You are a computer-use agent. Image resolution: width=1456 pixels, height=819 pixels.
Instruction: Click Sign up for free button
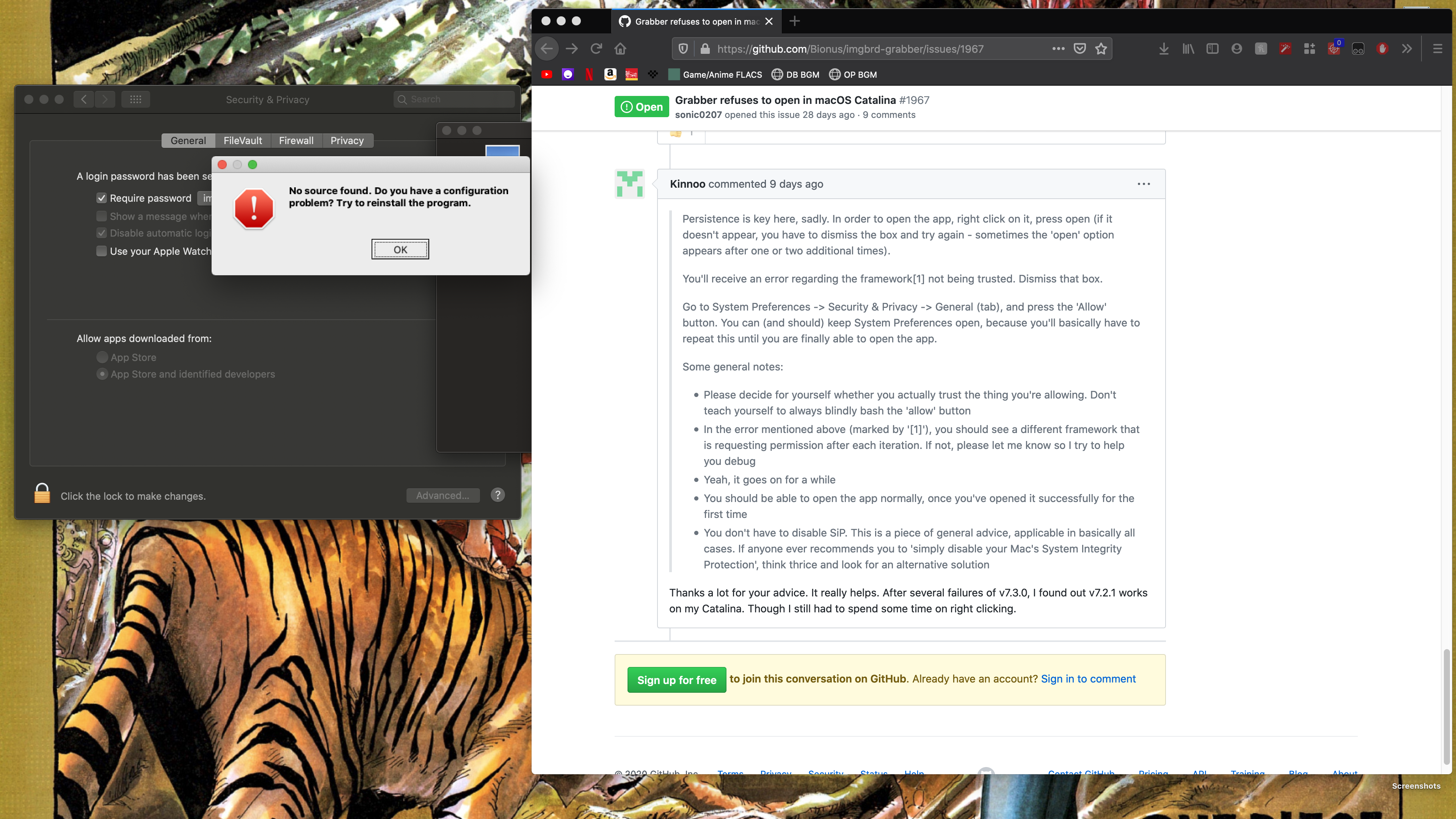click(676, 680)
